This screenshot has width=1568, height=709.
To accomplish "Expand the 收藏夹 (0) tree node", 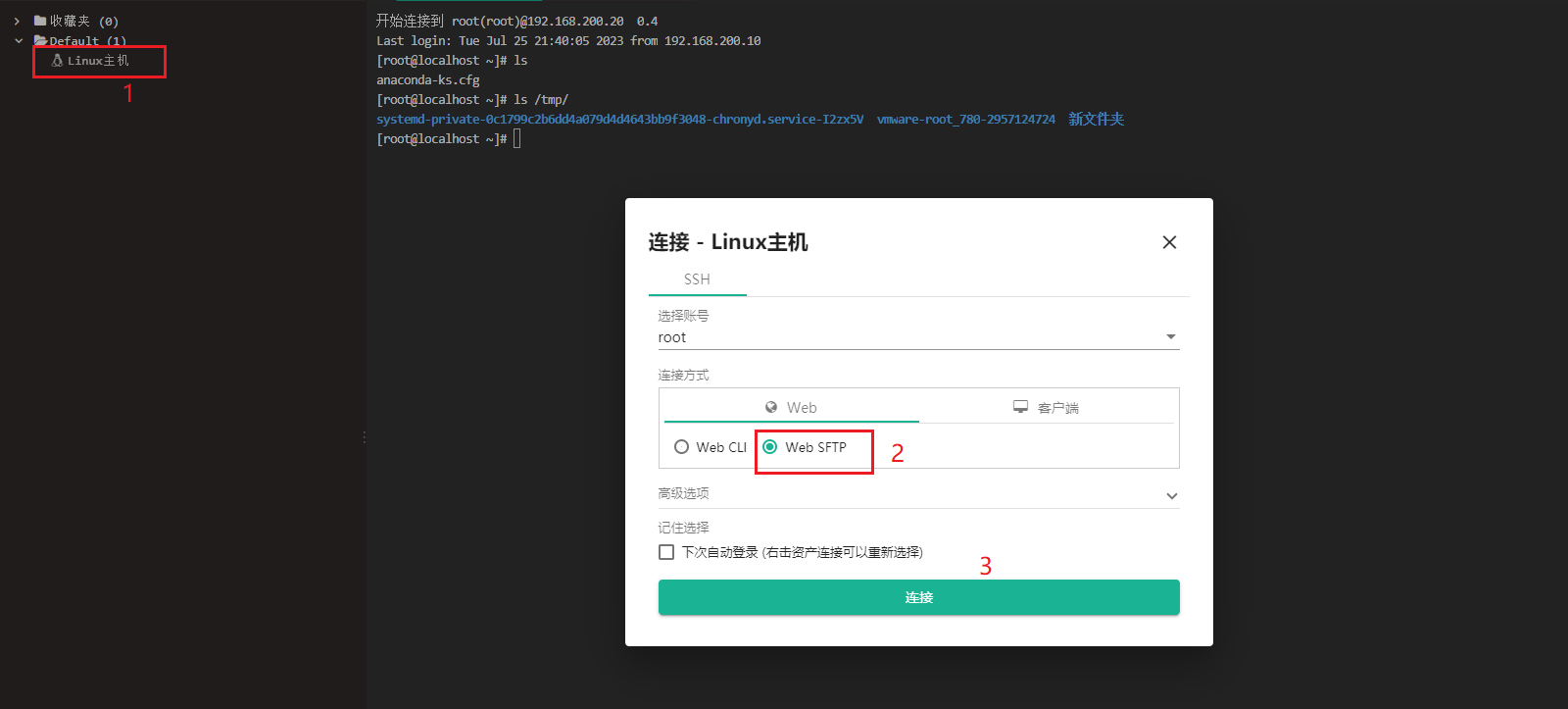I will tap(17, 21).
